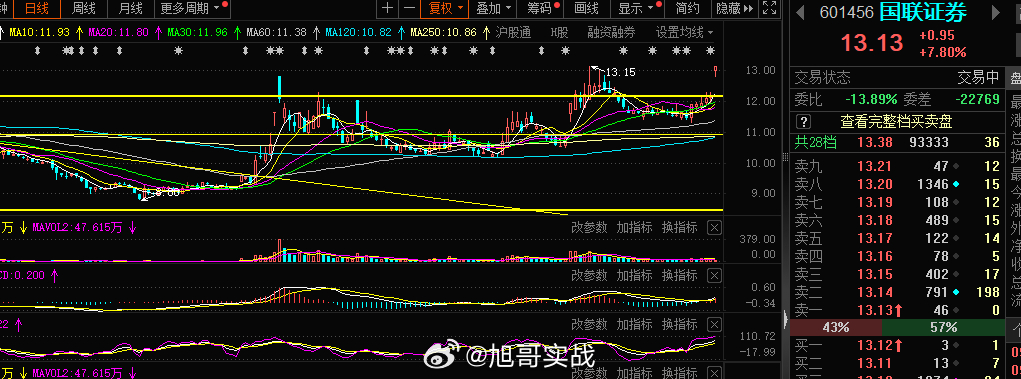Select the 买二 13.11 order book row
This screenshot has height=379, width=1021.
point(897,363)
